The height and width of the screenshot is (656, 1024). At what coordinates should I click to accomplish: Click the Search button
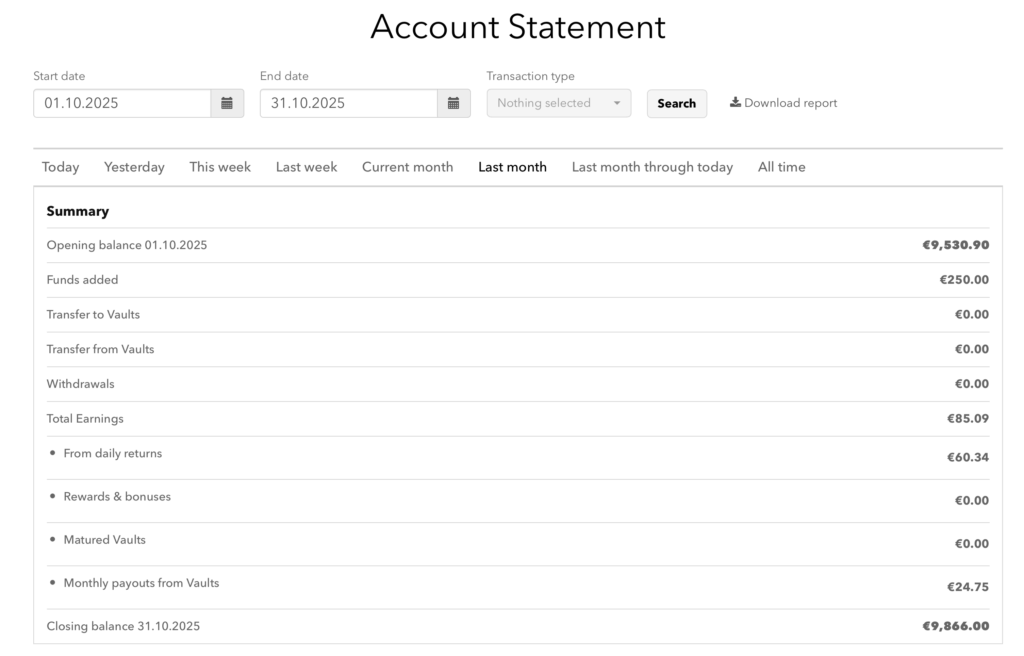676,104
